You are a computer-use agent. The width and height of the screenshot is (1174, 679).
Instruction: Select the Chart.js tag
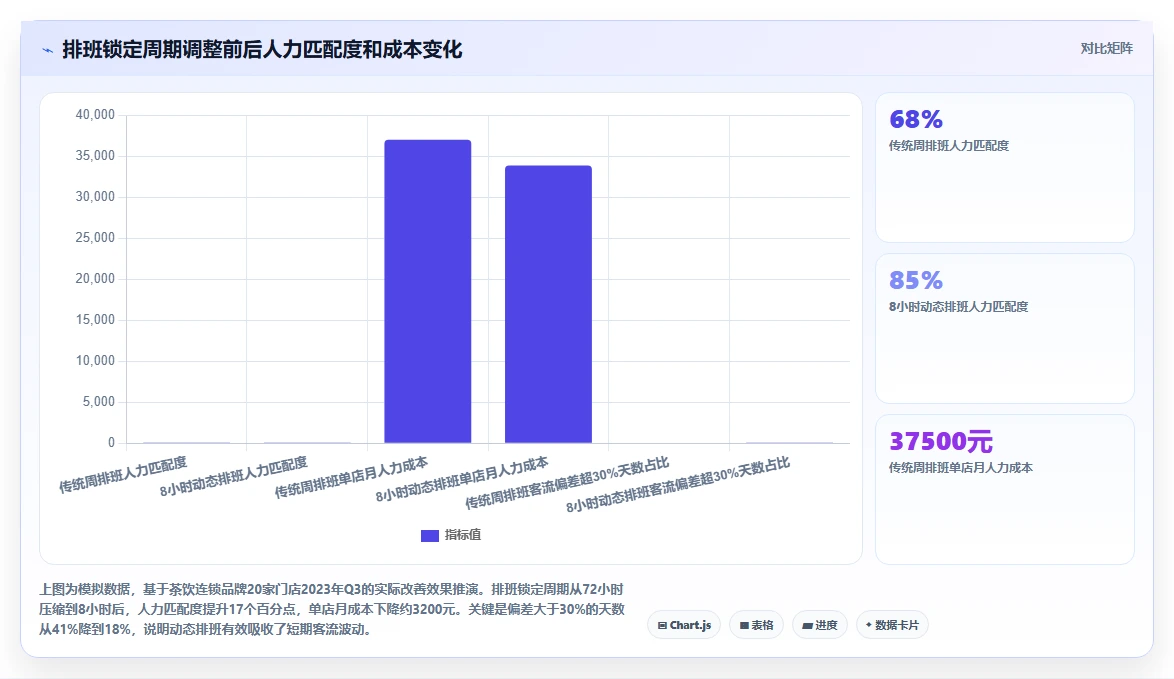684,625
